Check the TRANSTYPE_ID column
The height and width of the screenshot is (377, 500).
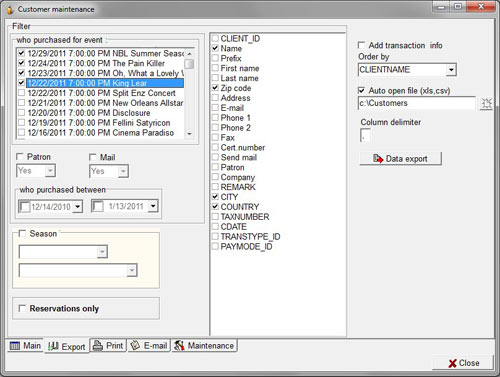215,236
